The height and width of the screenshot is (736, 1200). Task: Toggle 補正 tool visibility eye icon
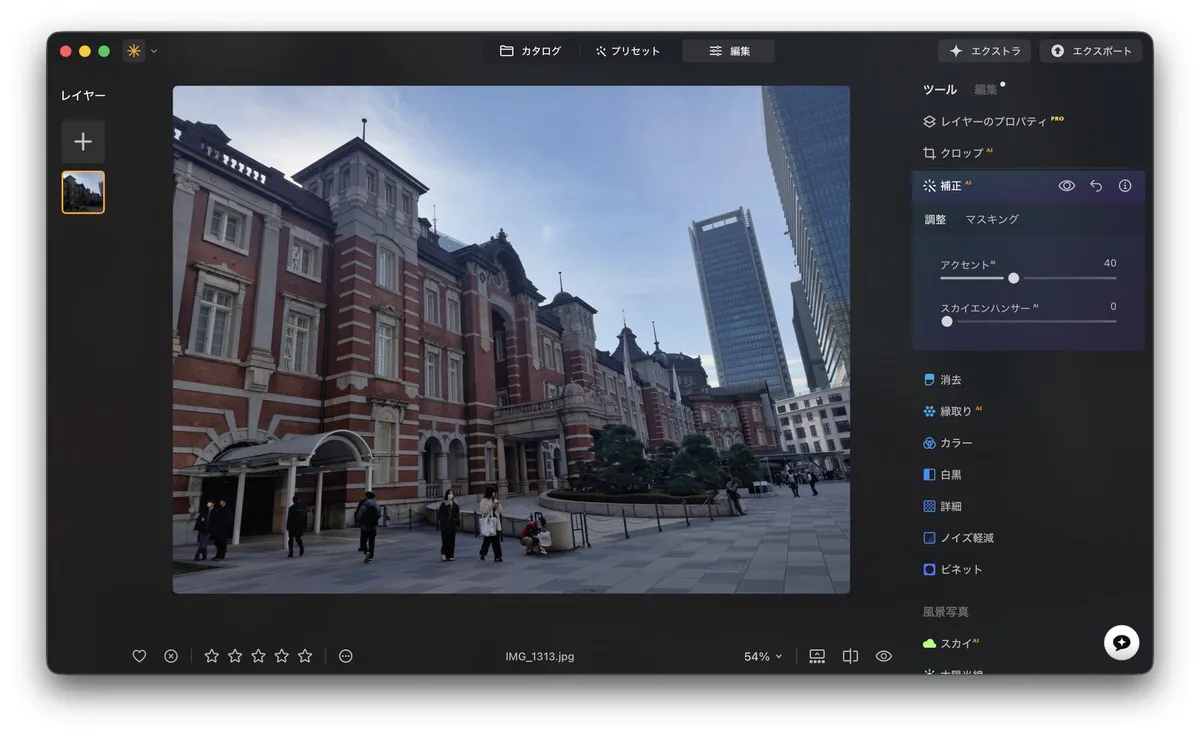(x=1067, y=186)
